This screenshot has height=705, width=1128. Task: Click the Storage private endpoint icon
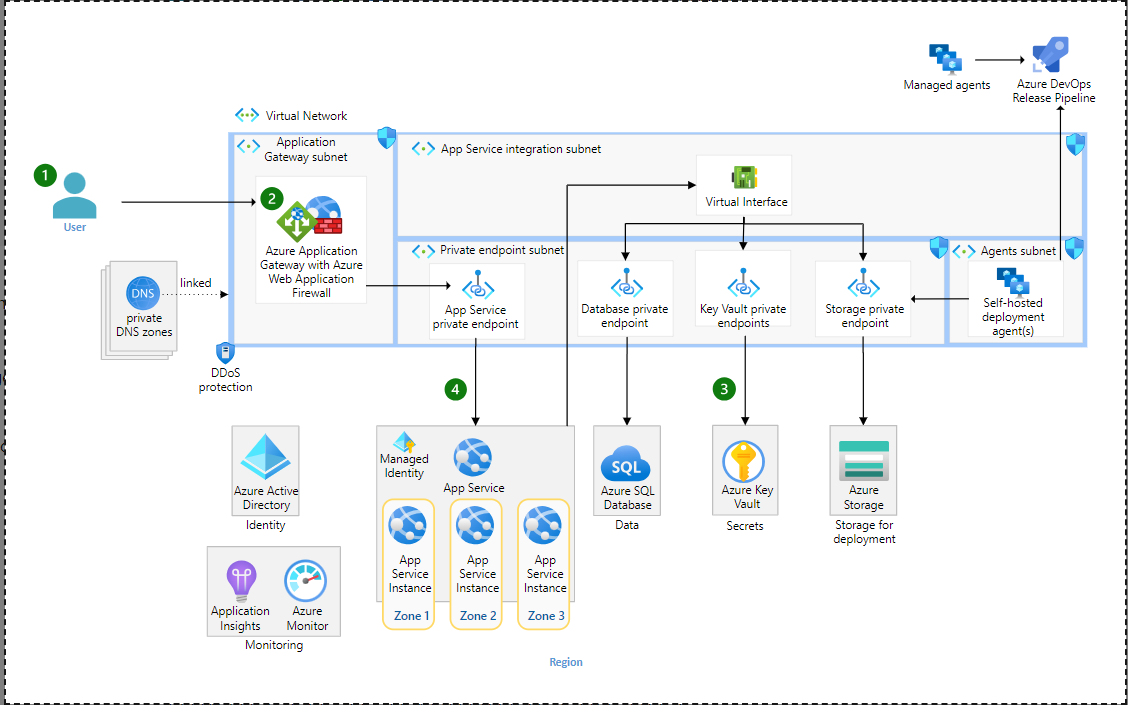pos(863,283)
